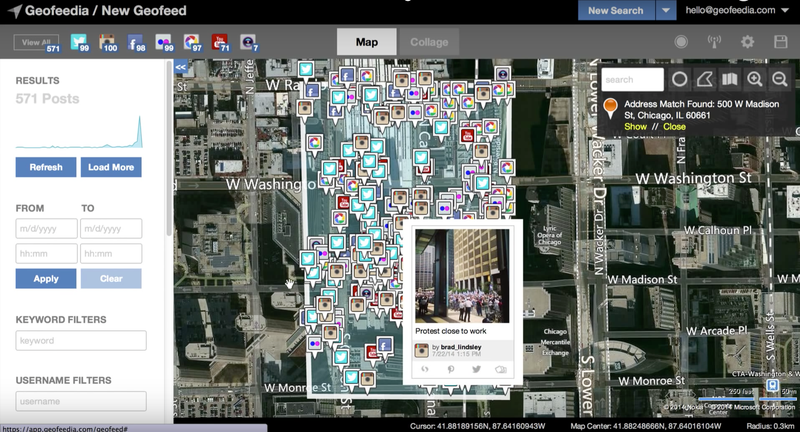Image resolution: width=800 pixels, height=432 pixels.
Task: Click the save floppy disk icon
Action: (781, 42)
